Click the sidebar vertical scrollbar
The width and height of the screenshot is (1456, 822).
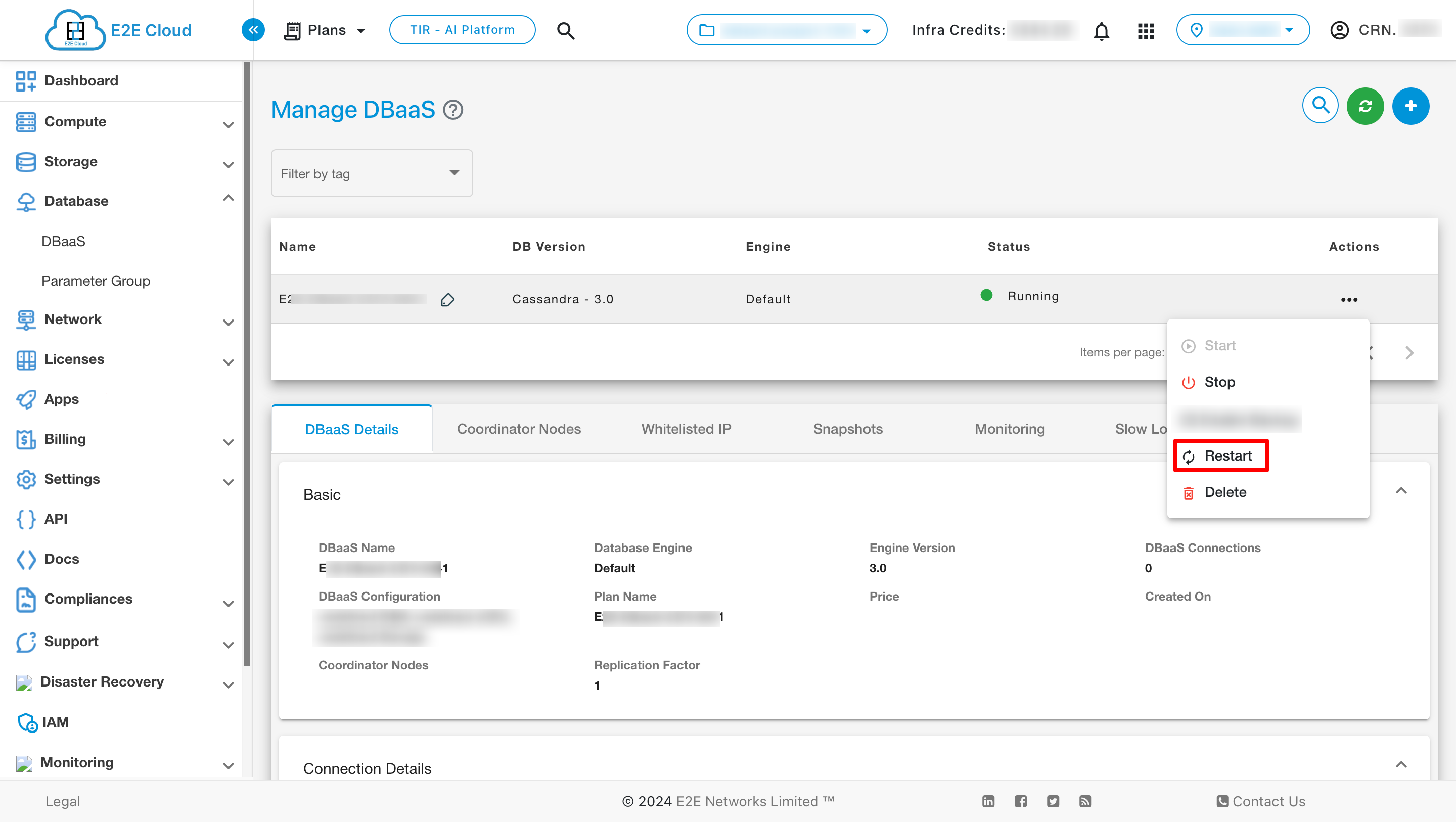click(246, 364)
